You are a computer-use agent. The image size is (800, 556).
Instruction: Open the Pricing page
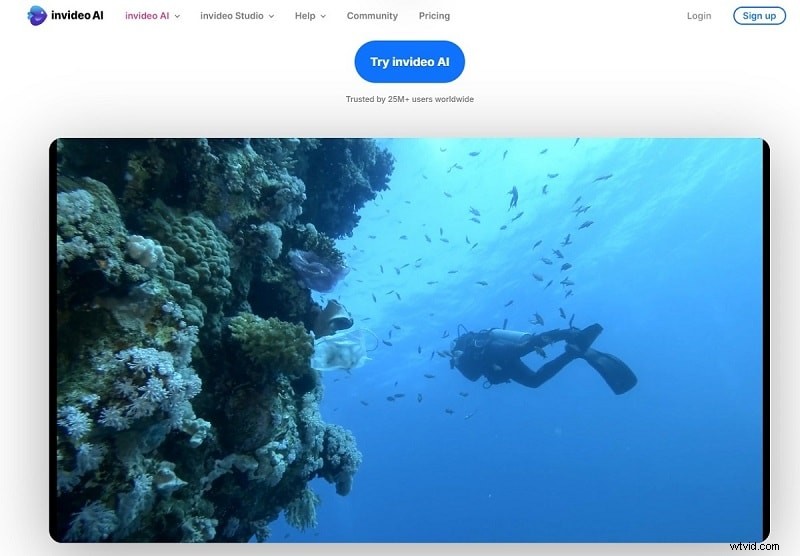[434, 16]
